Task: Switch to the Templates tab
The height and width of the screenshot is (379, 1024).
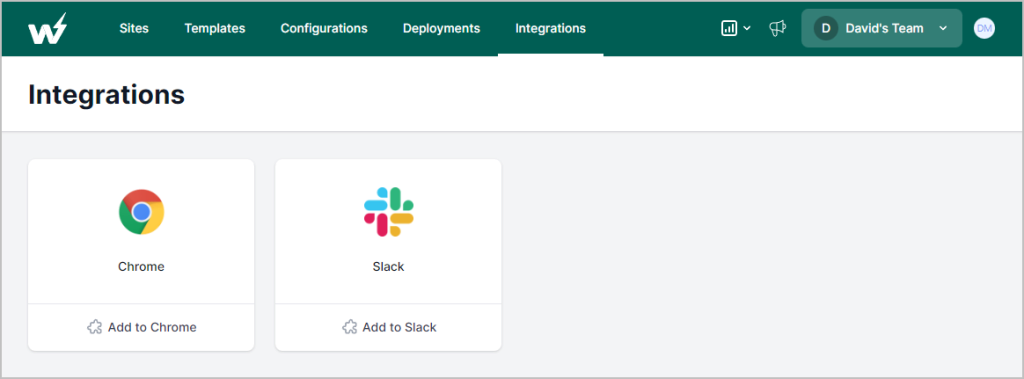Action: click(x=215, y=28)
